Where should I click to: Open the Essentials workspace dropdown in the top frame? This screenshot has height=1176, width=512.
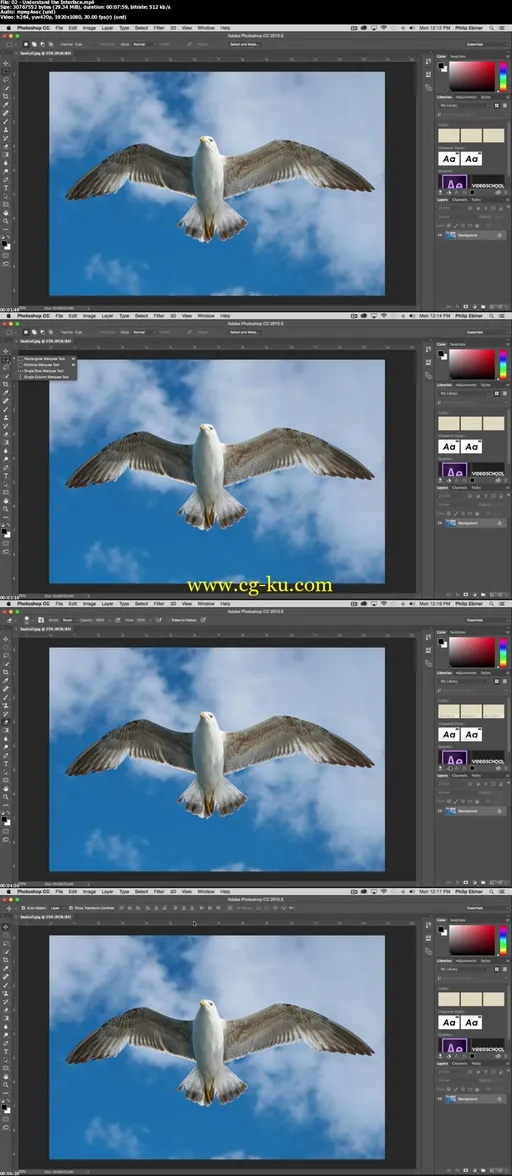point(487,44)
